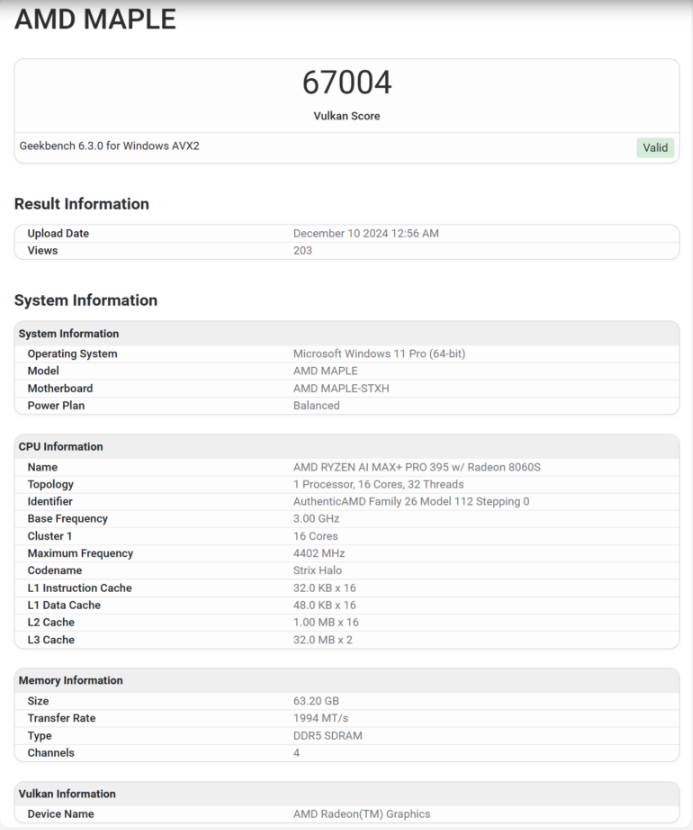Click the CPU Name label

42,467
